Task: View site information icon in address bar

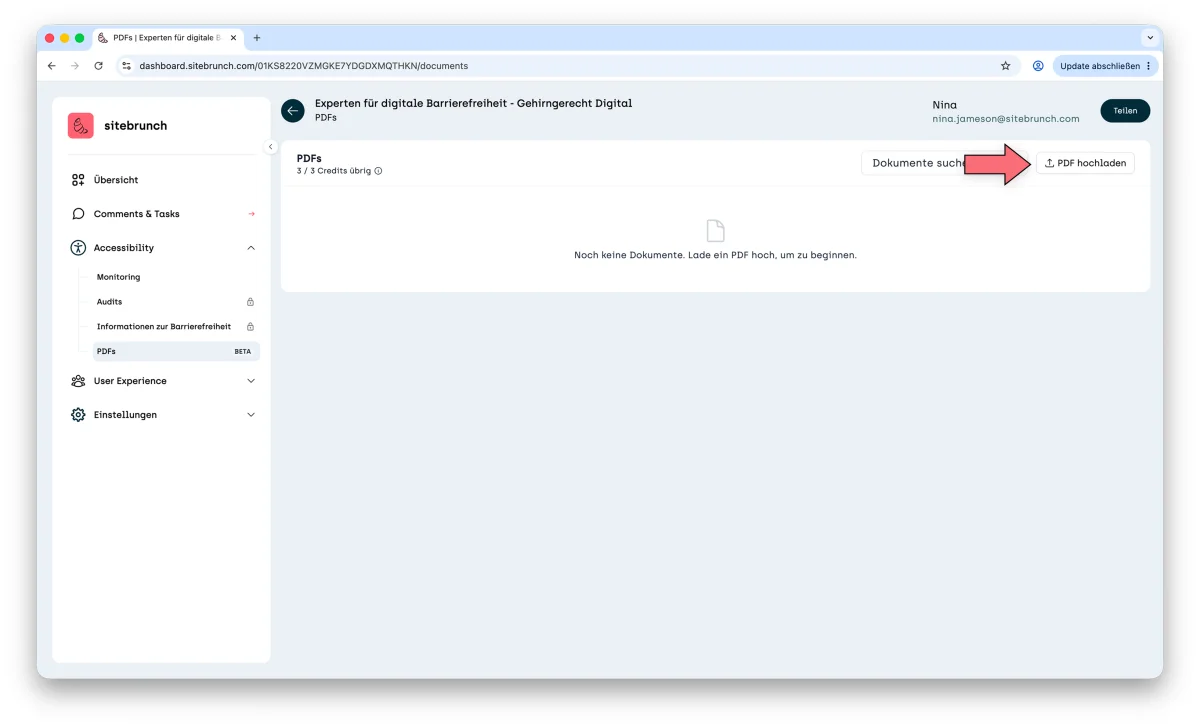Action: 126,66
